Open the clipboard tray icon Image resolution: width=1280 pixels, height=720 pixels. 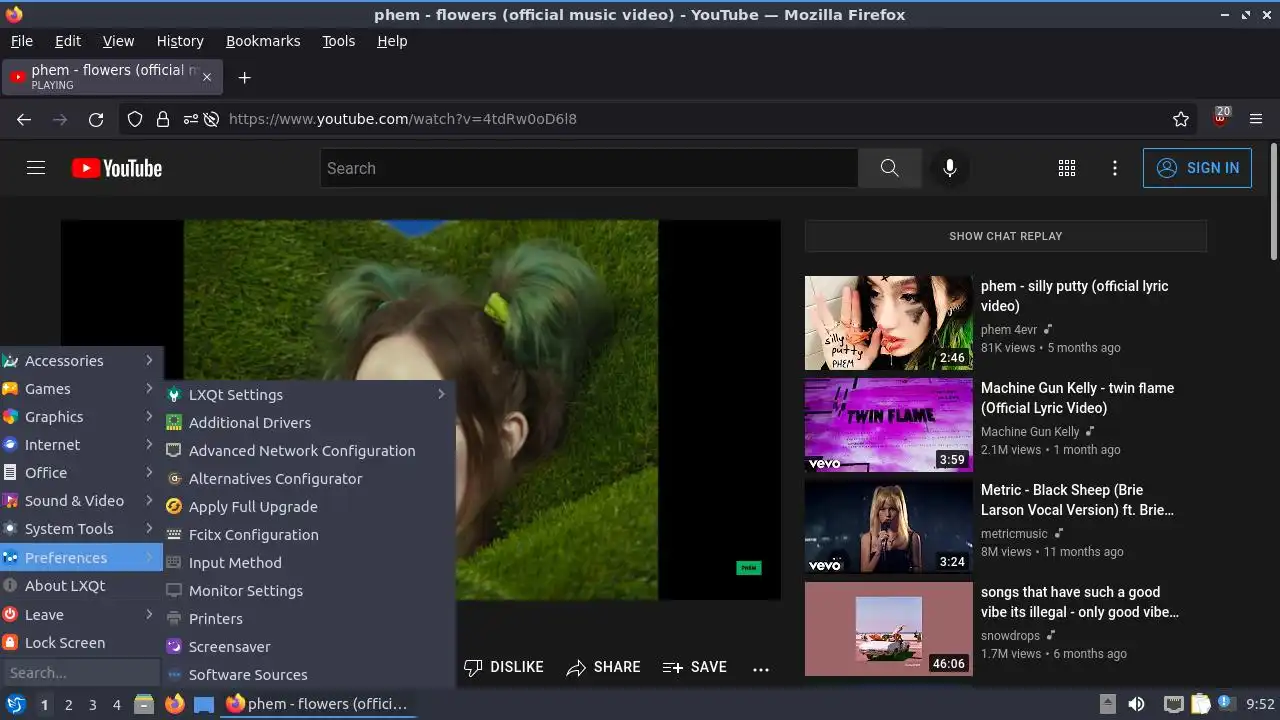(1201, 704)
